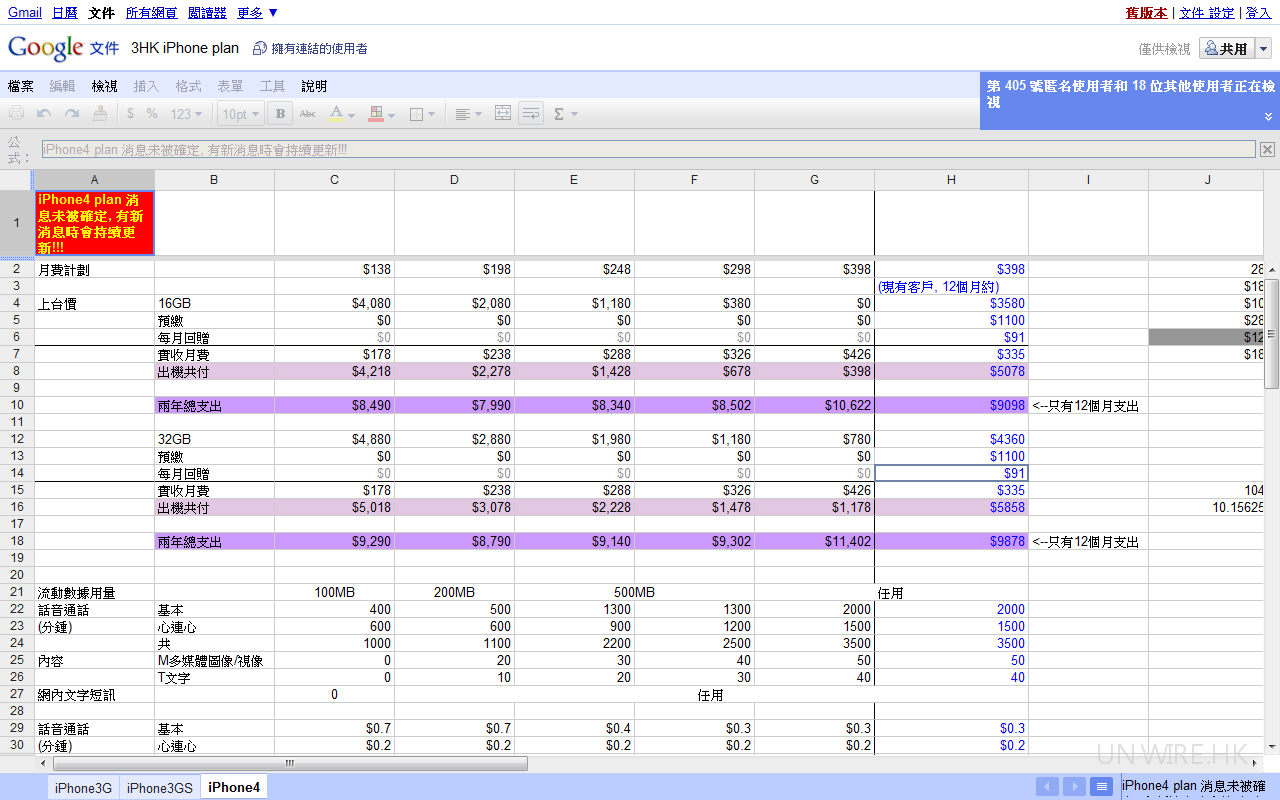Click the Google logo
Viewport: 1280px width, 800px height.
(45, 47)
